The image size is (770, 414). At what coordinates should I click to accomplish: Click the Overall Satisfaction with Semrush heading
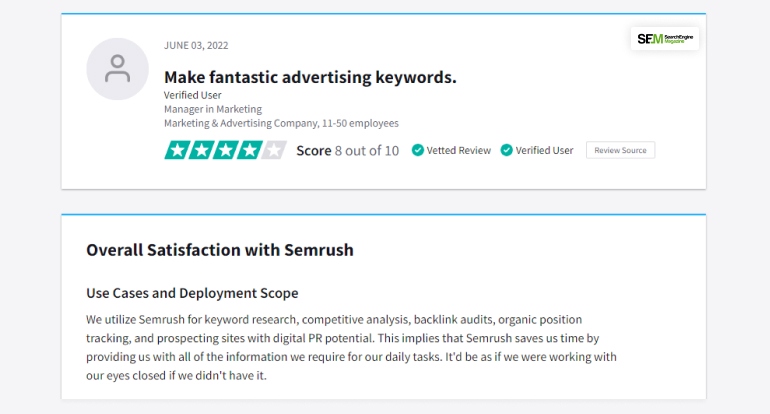[220, 250]
